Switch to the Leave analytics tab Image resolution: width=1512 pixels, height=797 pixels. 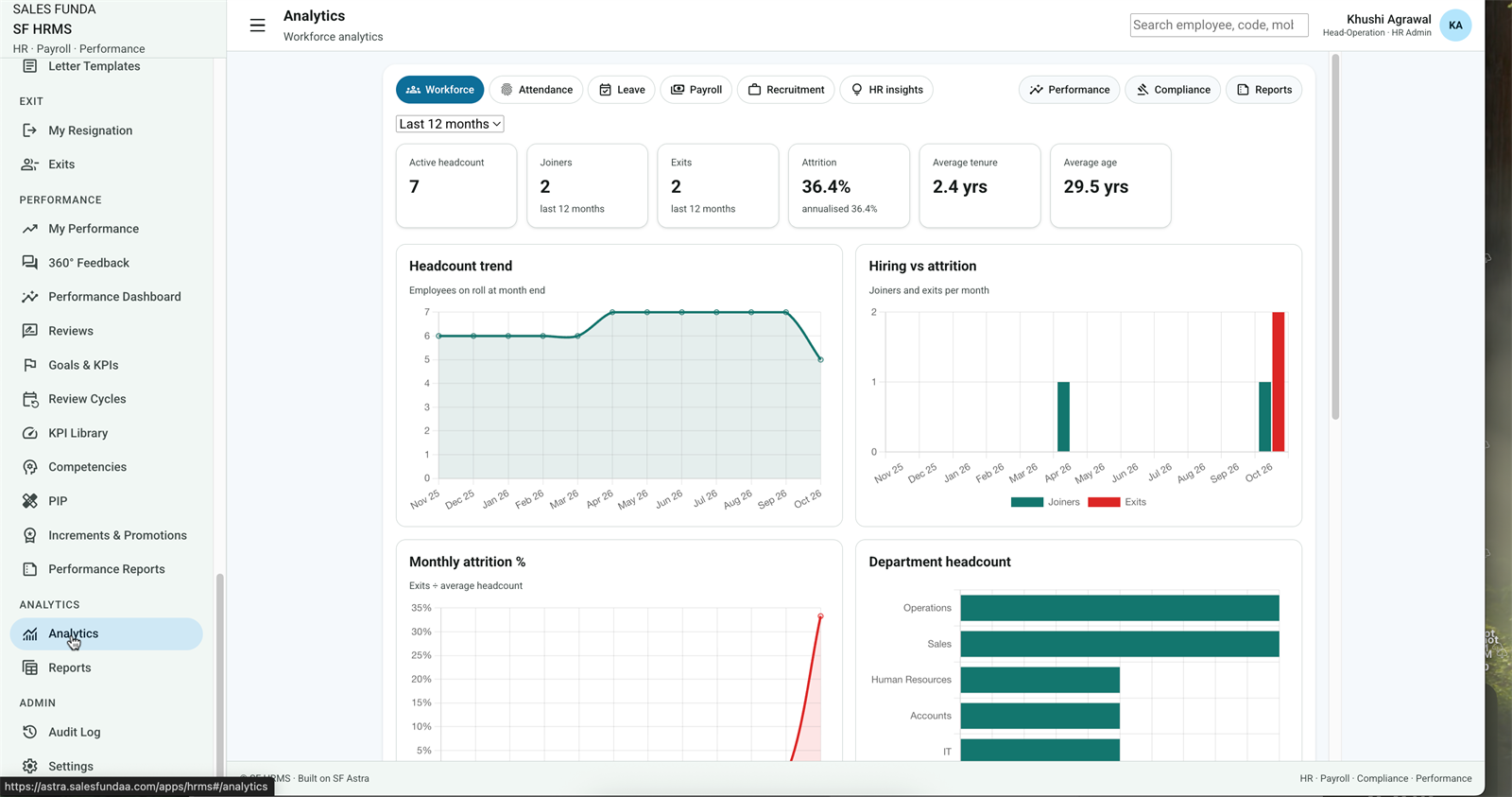tap(622, 90)
